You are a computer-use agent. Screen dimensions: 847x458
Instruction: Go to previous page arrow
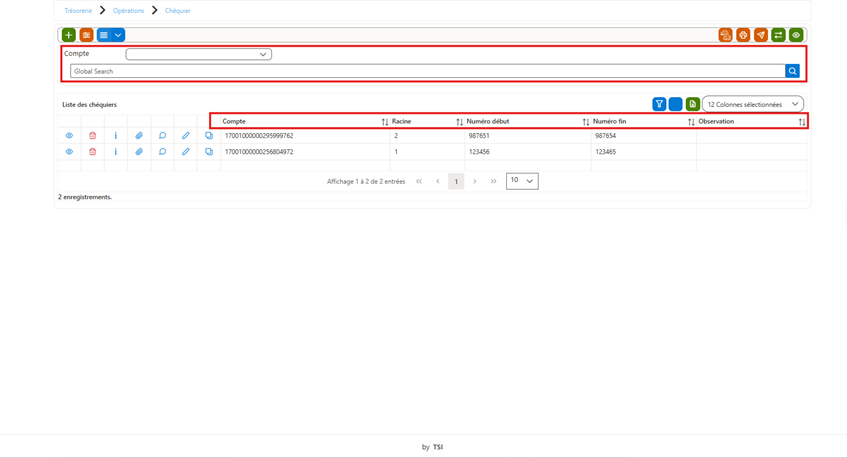[438, 181]
